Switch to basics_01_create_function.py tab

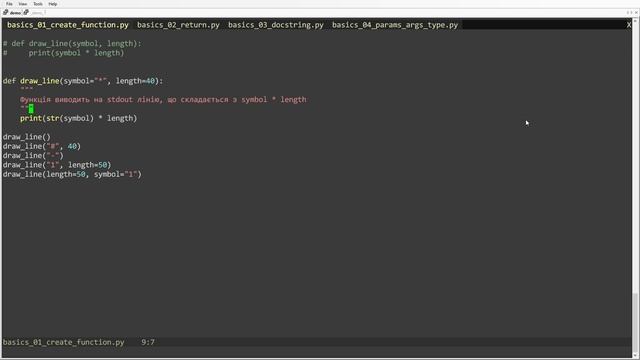(x=68, y=25)
